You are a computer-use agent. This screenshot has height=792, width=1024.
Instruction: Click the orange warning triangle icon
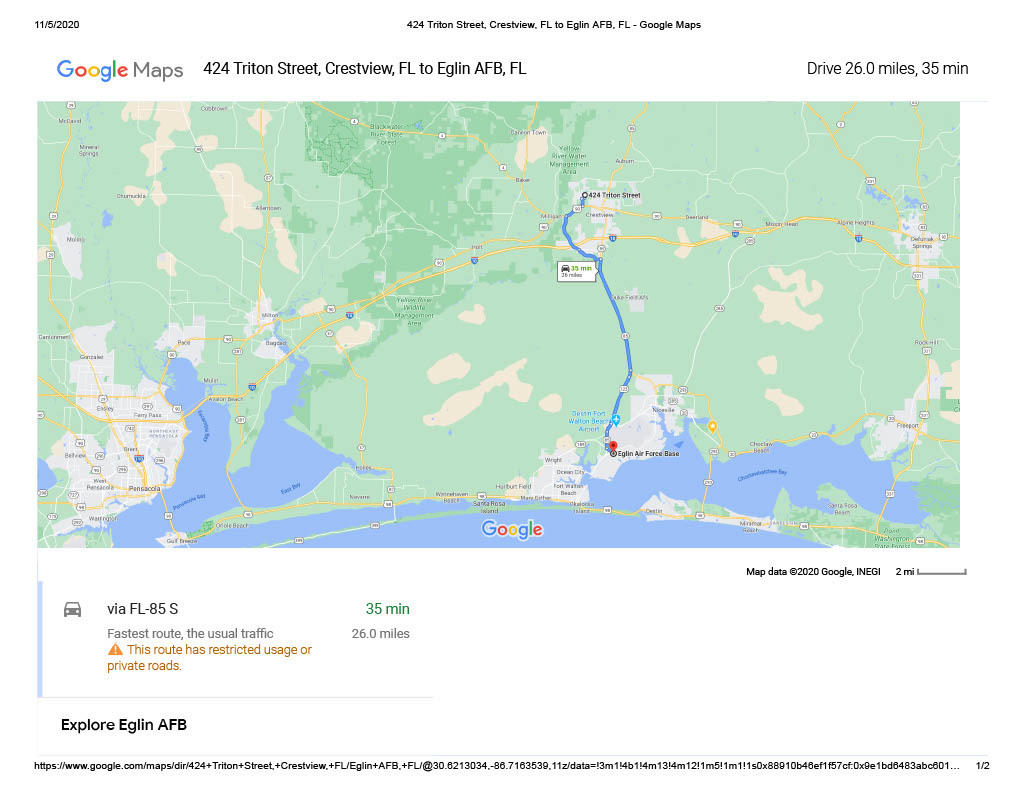[x=115, y=650]
